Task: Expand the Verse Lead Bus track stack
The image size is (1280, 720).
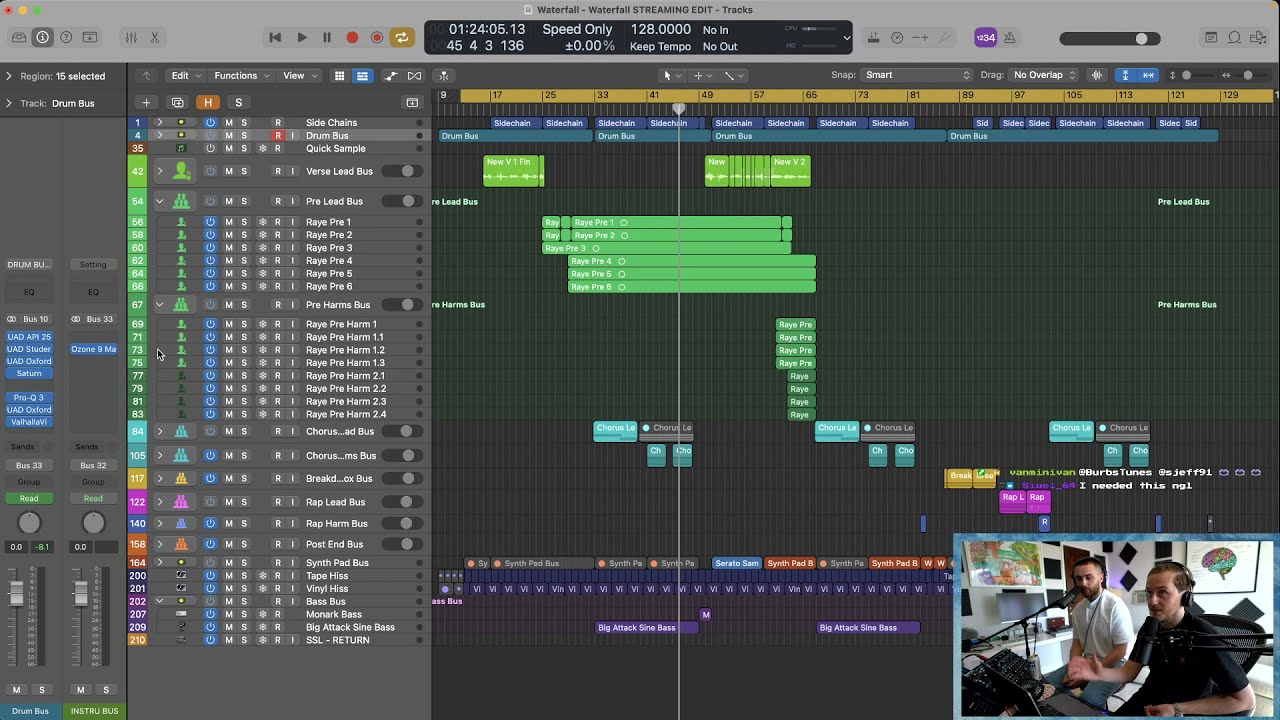Action: [159, 171]
